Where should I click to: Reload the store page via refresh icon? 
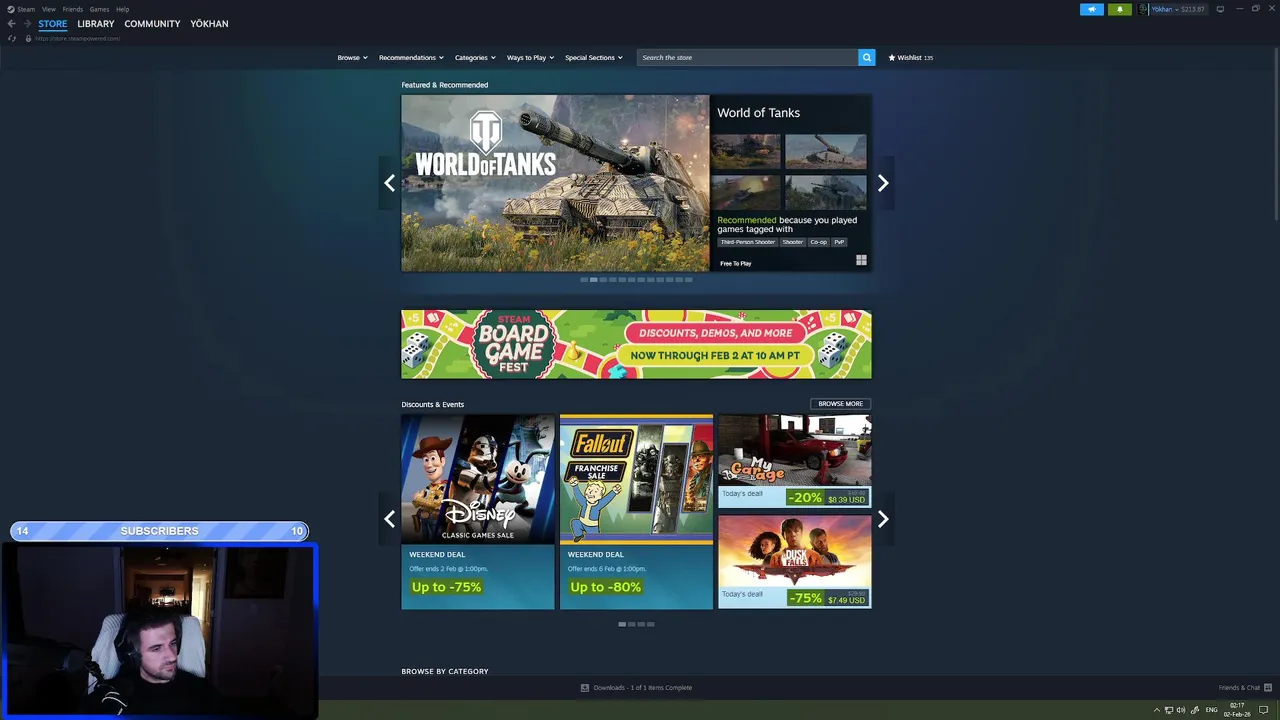(x=12, y=38)
